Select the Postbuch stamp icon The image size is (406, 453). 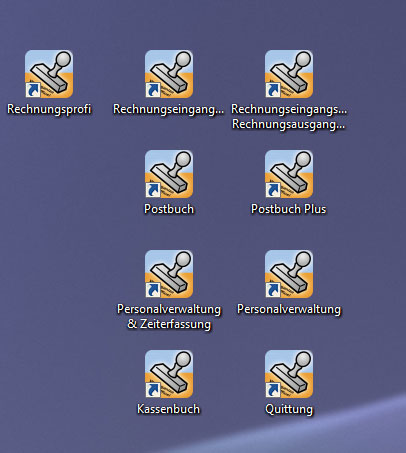(169, 174)
